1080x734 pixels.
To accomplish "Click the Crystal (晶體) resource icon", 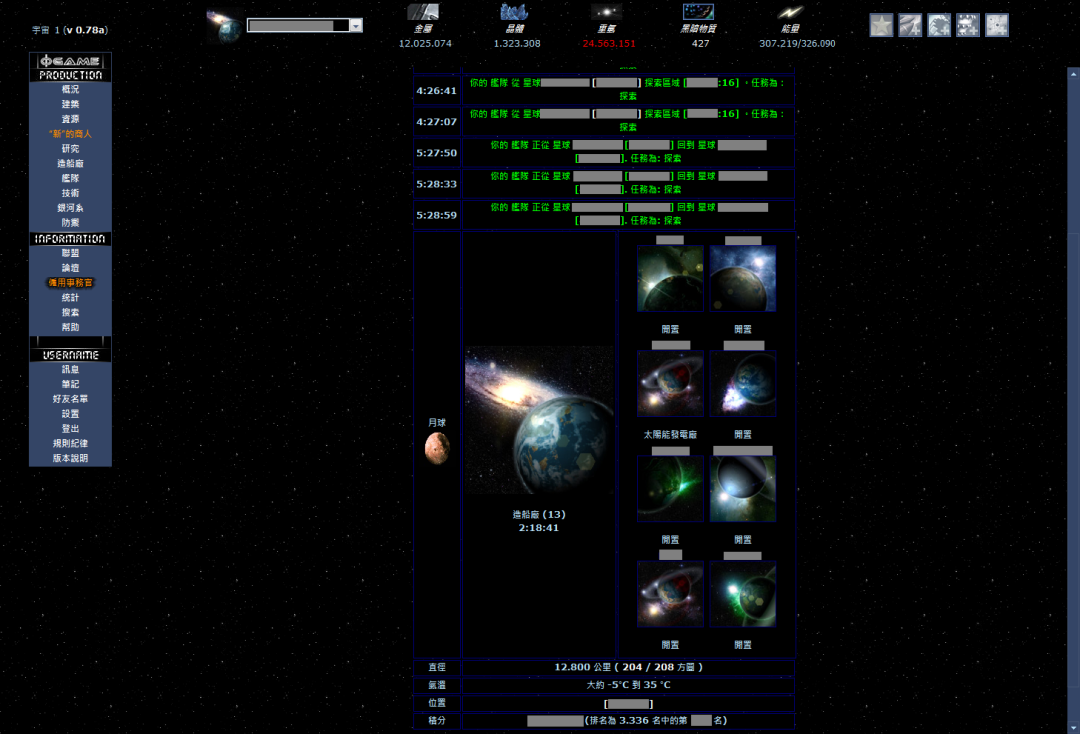I will [514, 12].
